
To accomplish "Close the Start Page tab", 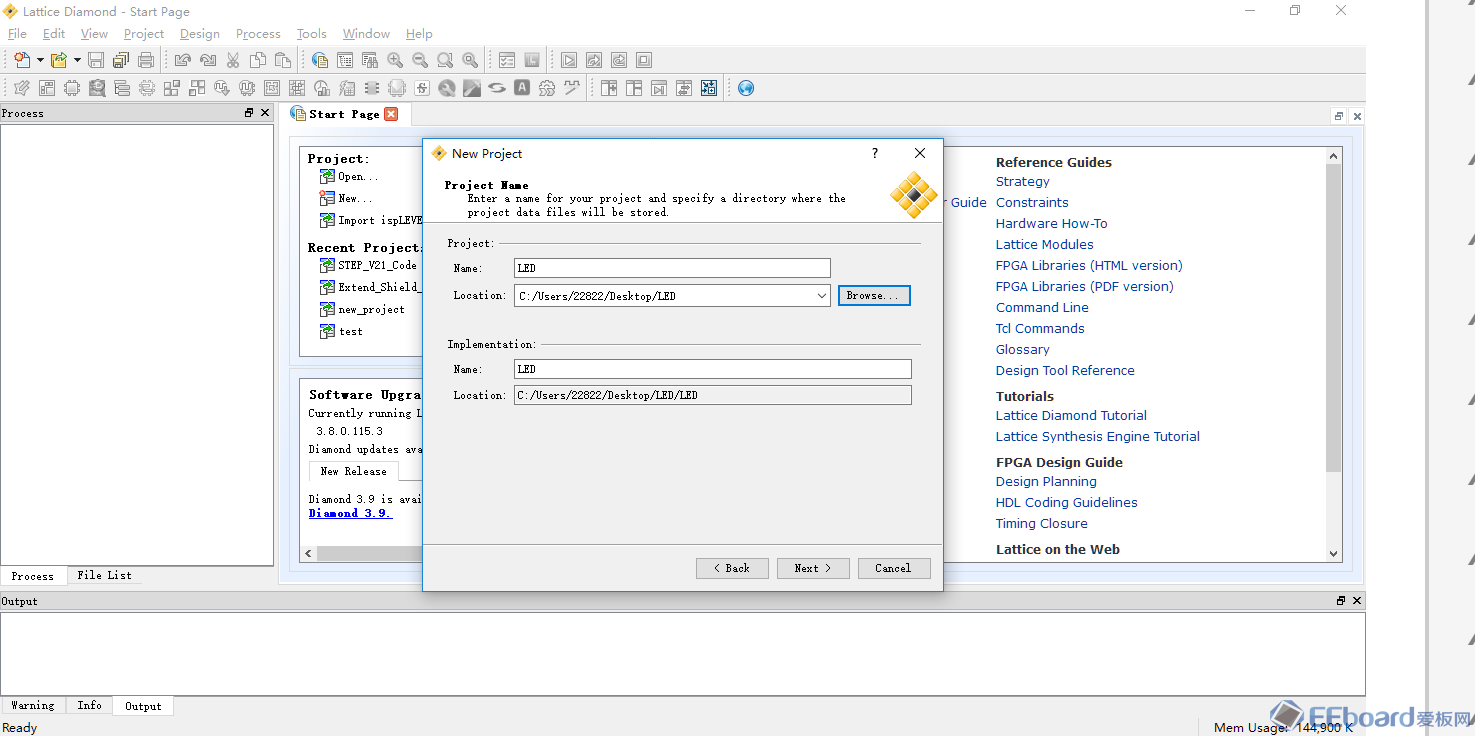I will pyautogui.click(x=391, y=114).
